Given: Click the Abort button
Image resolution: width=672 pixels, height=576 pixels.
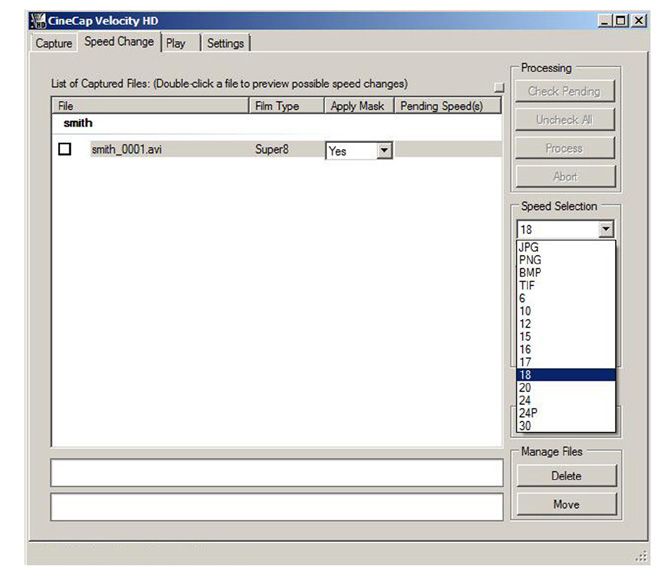Looking at the screenshot, I should pos(564,177).
